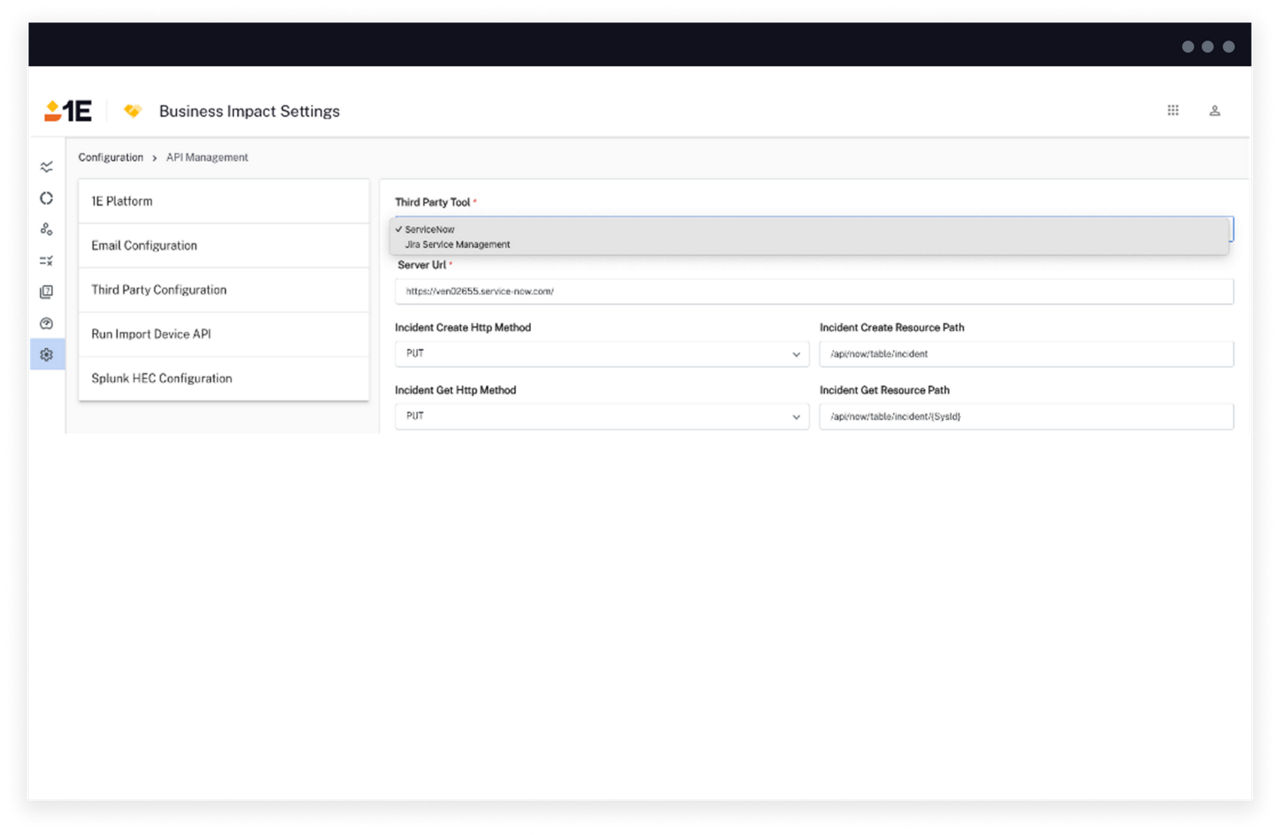Open Incident Get Http Method dropdown
Screen dimensions: 1280x835
click(602, 416)
